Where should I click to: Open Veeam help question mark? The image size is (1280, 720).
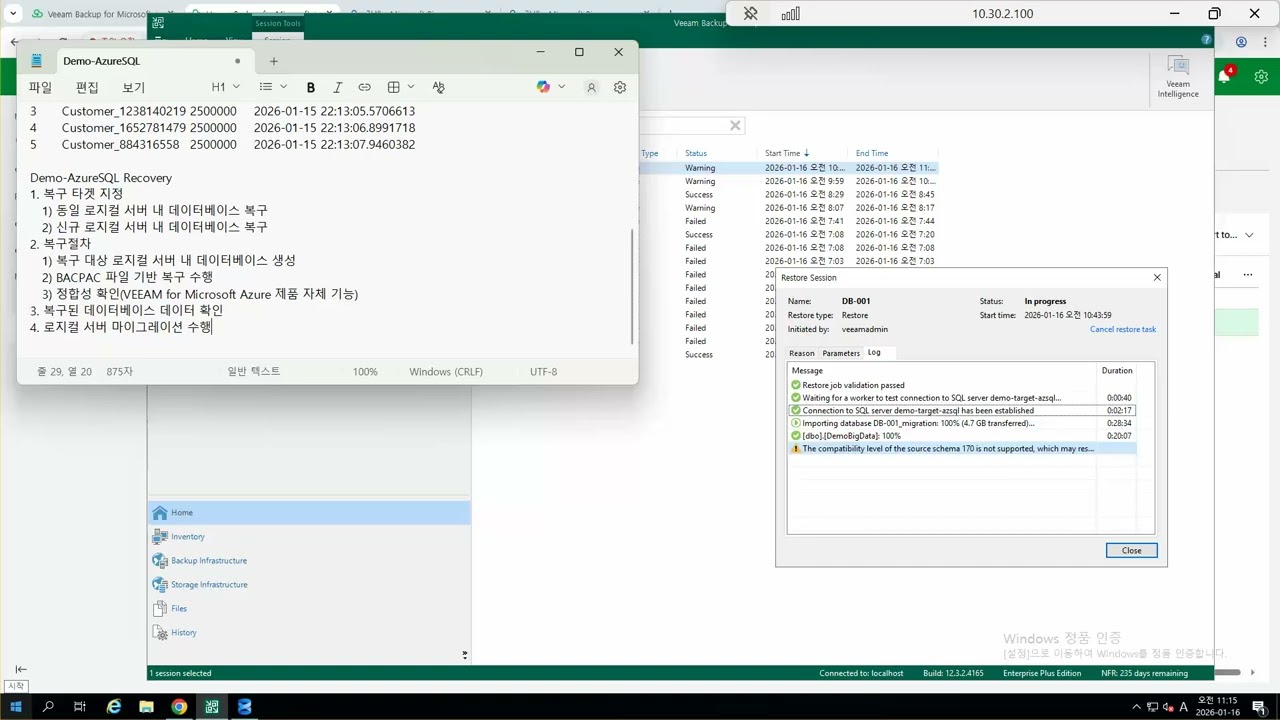1207,40
